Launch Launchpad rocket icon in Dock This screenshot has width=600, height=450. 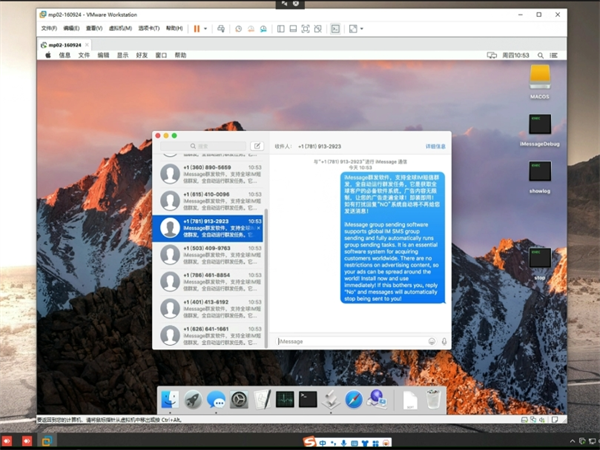point(192,400)
